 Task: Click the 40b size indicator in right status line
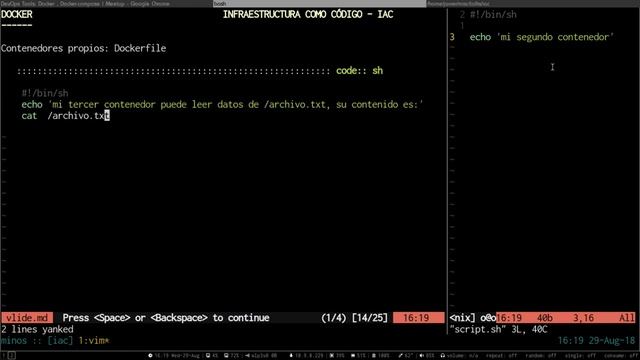pyautogui.click(x=544, y=318)
